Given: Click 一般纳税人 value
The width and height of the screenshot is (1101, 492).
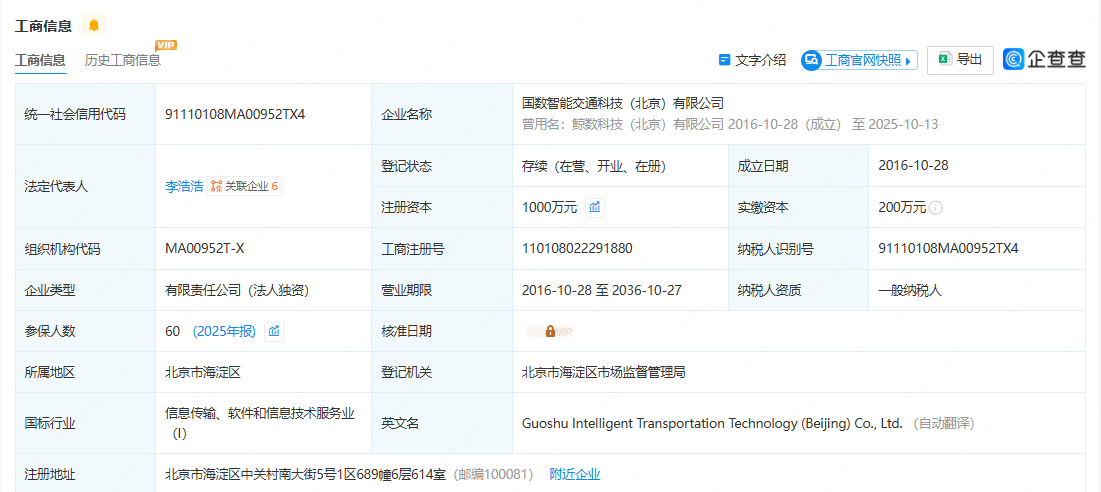Looking at the screenshot, I should [910, 290].
